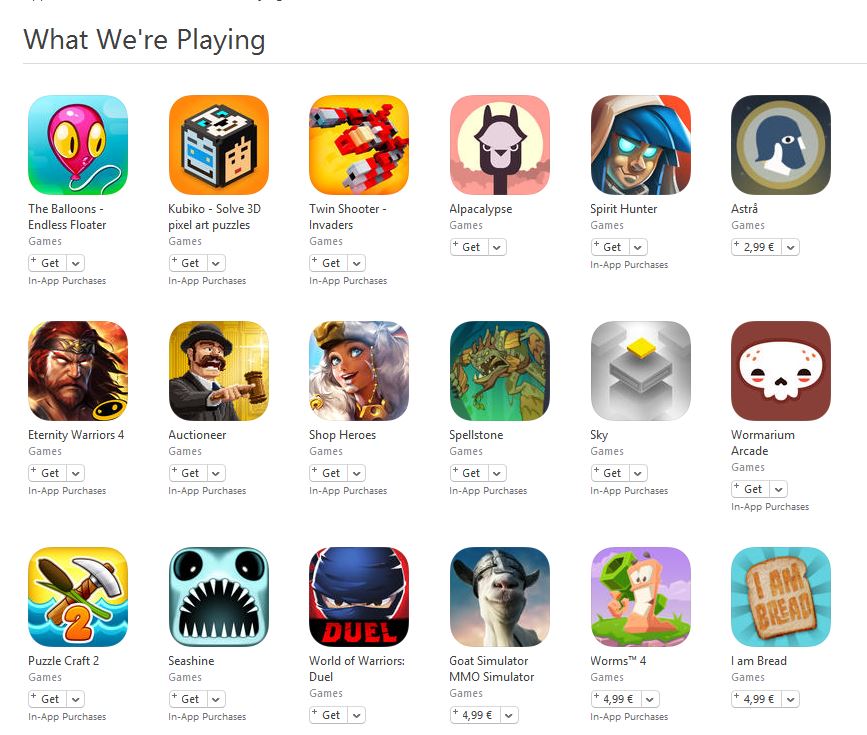867x735 pixels.
Task: Open The Balloons pink balloon app icon
Action: [x=78, y=145]
